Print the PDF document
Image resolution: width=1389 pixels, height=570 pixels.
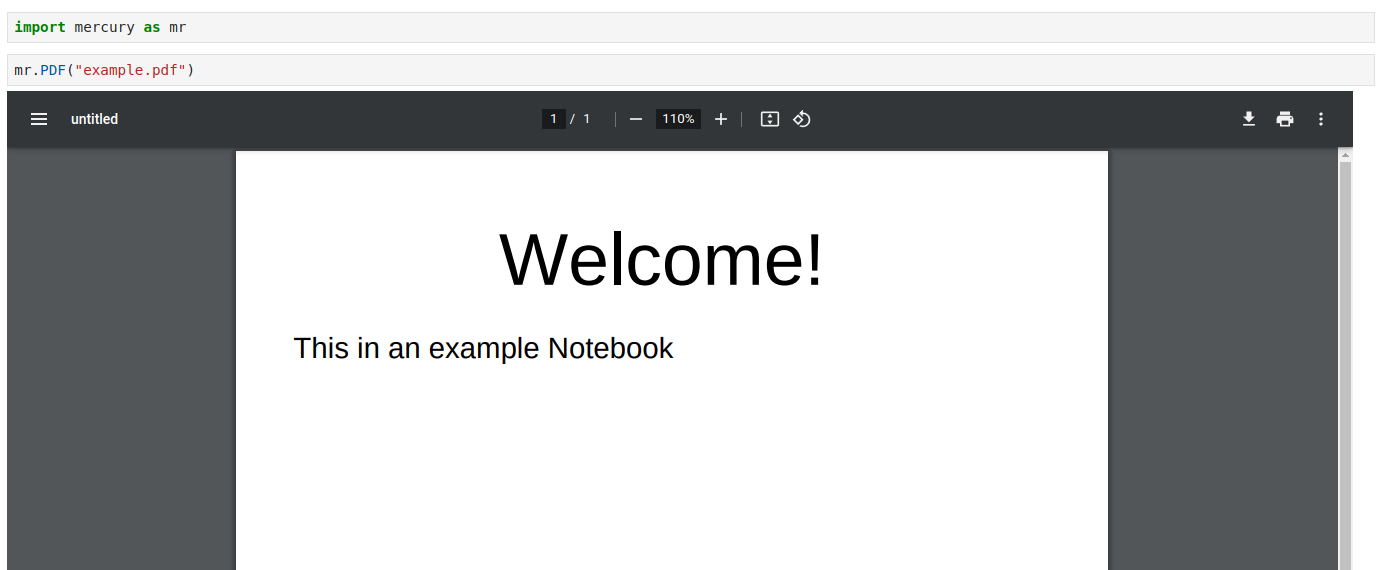click(x=1285, y=119)
